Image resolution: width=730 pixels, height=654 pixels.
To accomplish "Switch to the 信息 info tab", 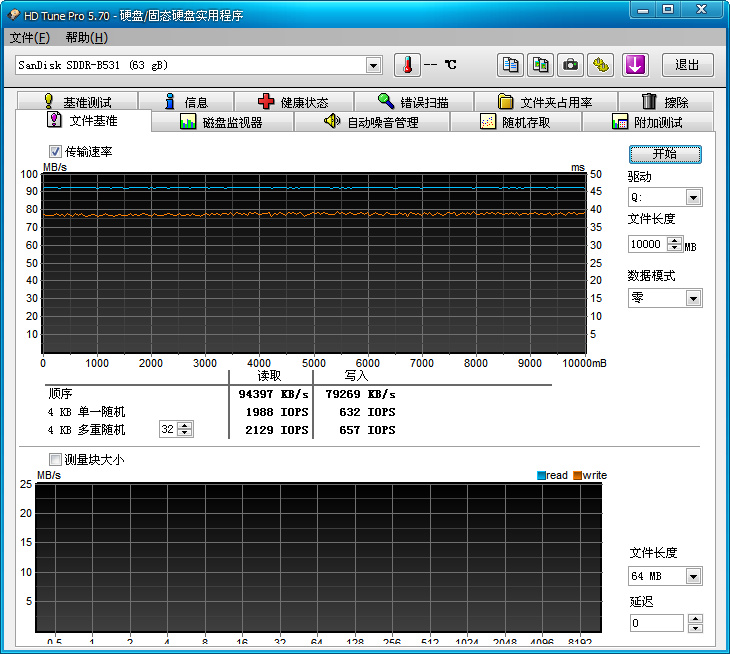I will pos(186,101).
